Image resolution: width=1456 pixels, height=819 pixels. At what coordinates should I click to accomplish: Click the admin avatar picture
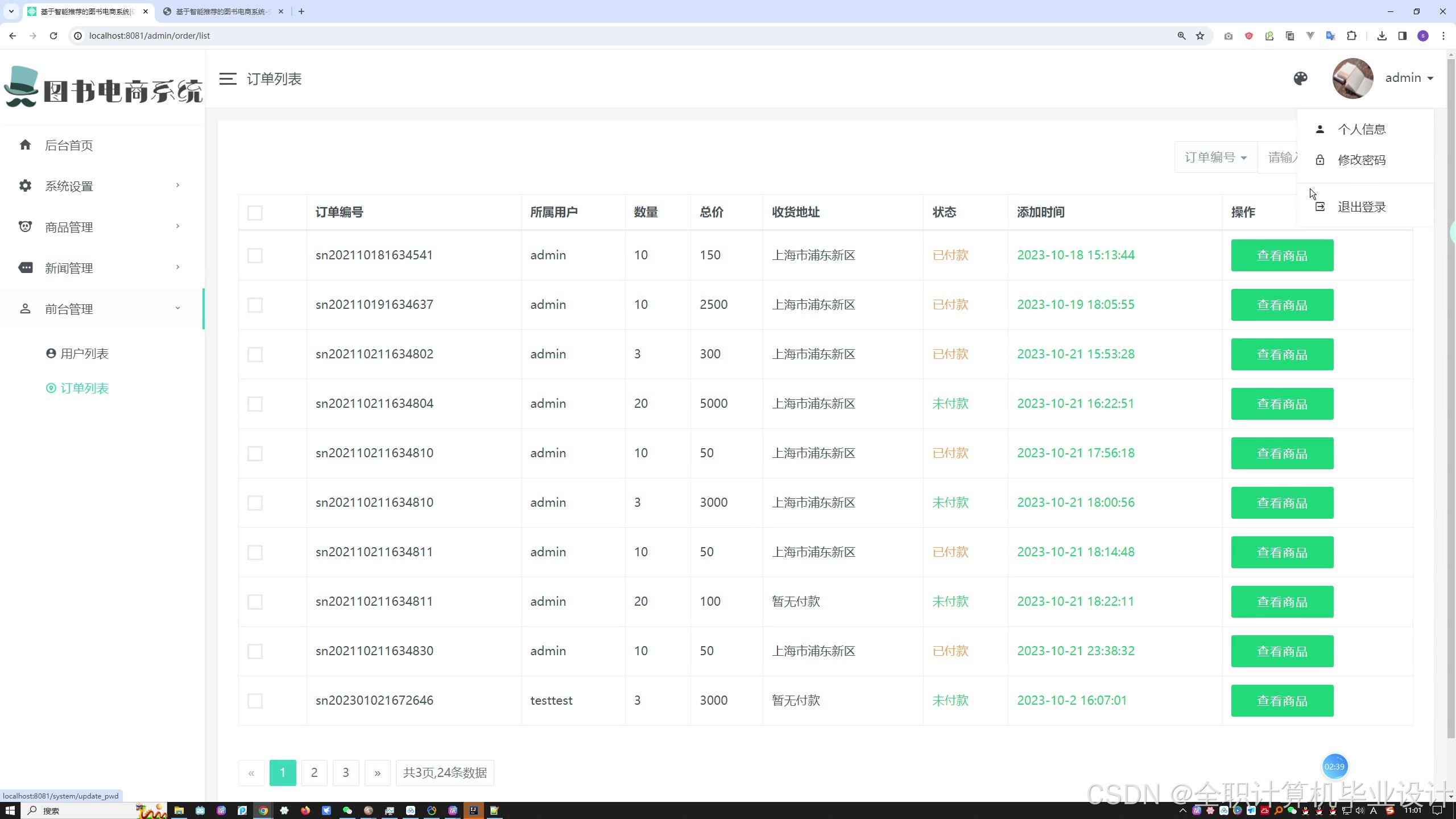click(x=1352, y=78)
